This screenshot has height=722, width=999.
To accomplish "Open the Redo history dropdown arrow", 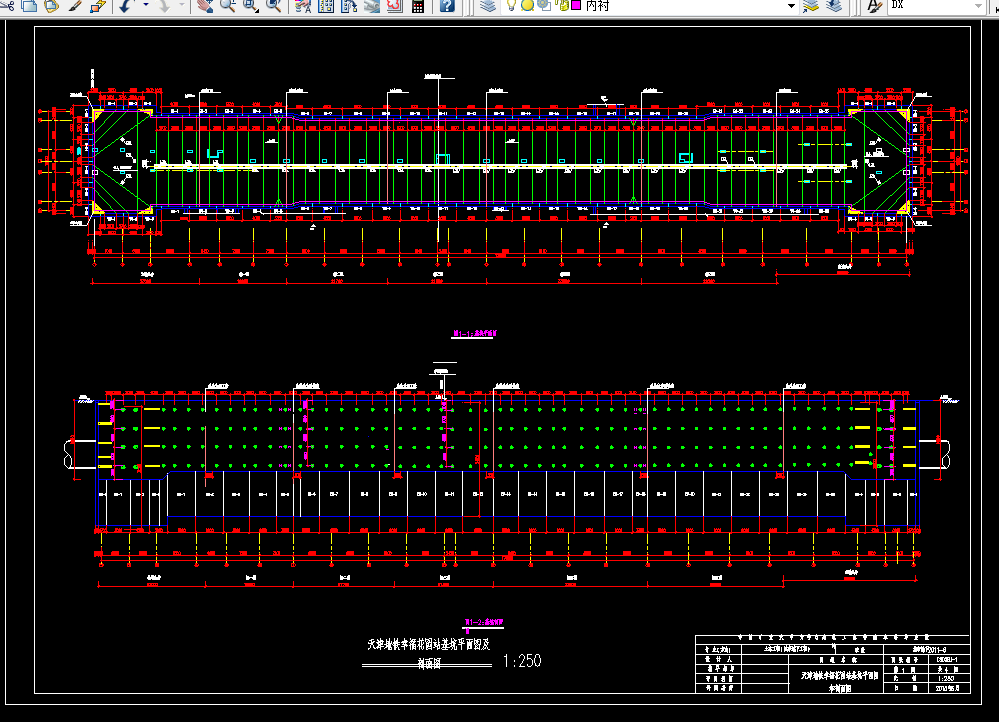I will (182, 6).
